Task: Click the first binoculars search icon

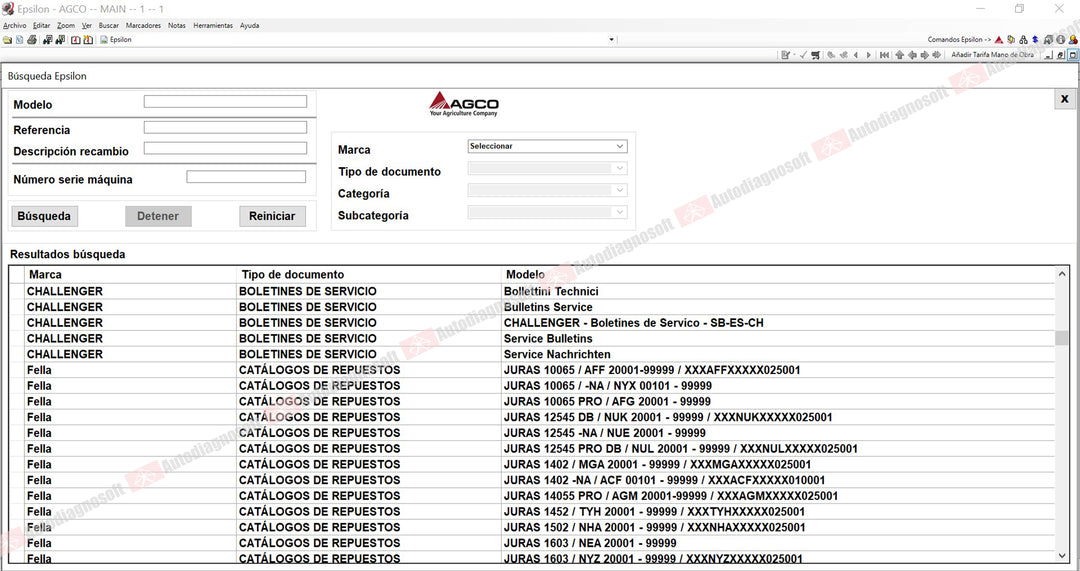Action: (48, 40)
